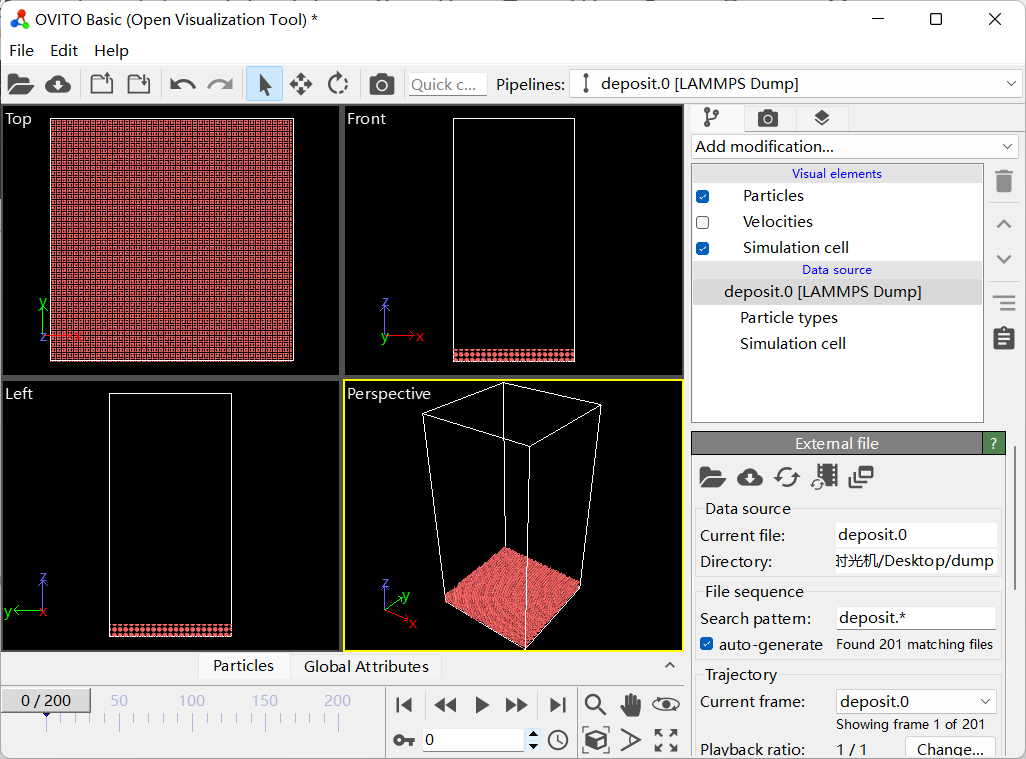
Task: Click the Render active viewport camera icon
Action: click(x=381, y=84)
